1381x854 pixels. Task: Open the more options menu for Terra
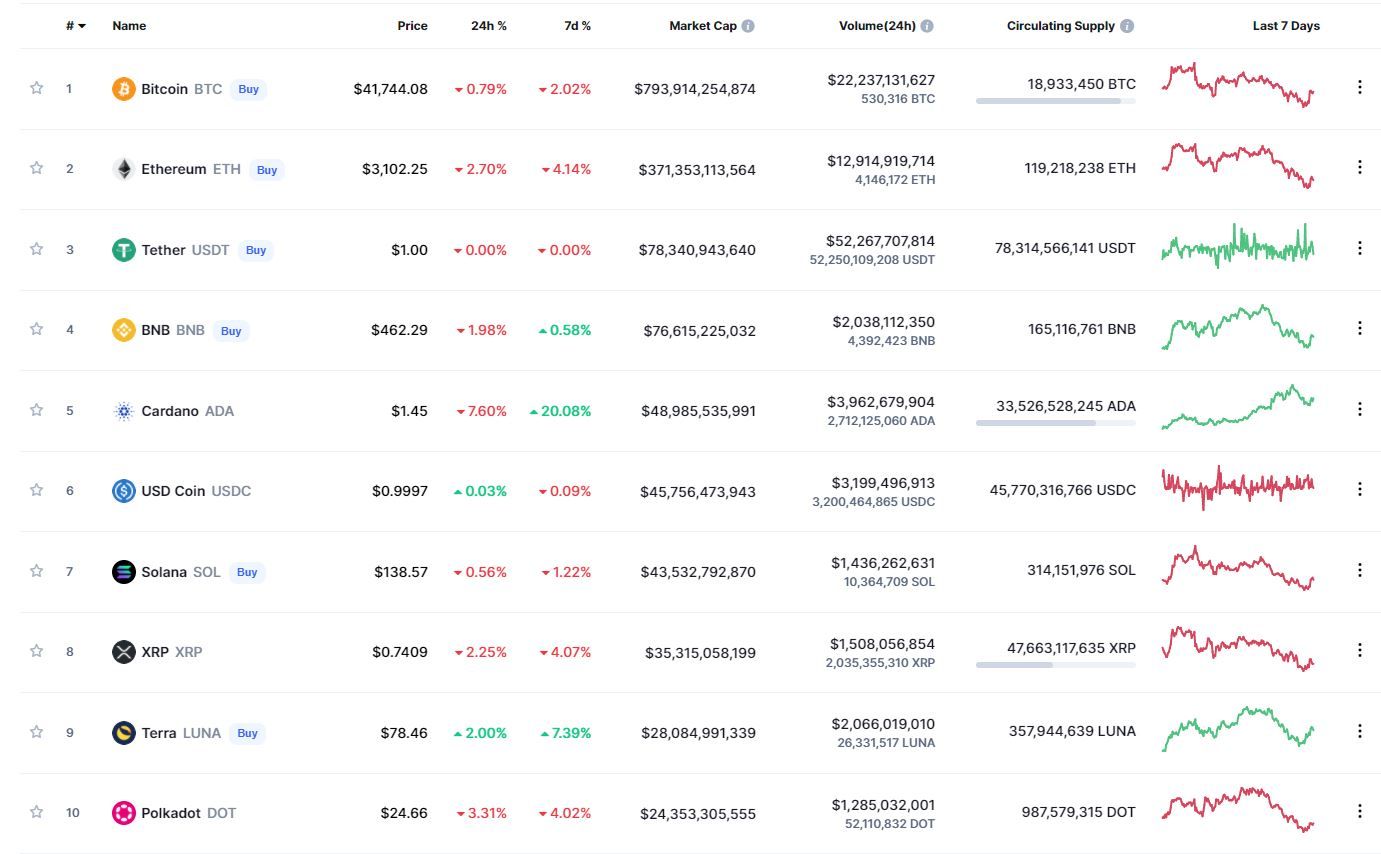click(1359, 731)
